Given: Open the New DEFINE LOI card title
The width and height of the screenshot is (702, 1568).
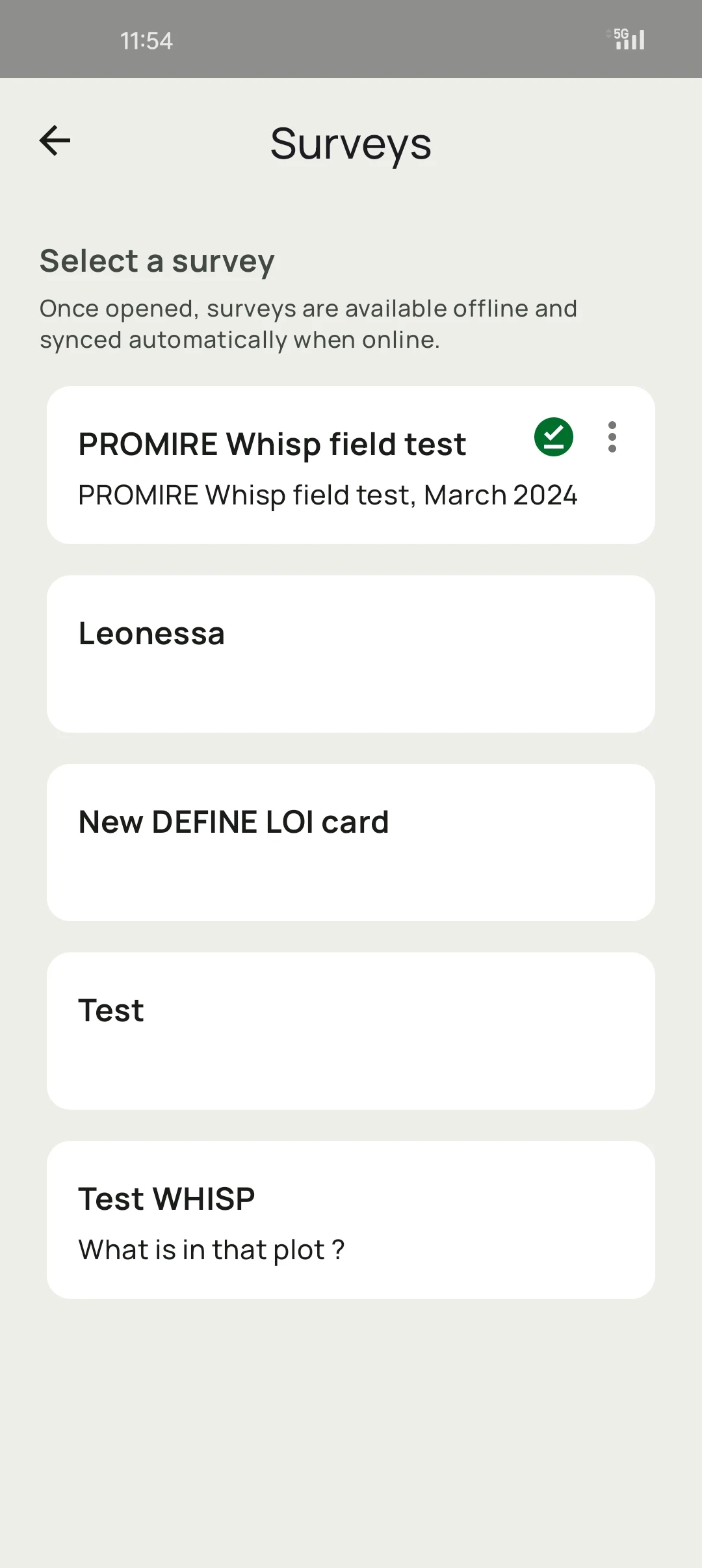Looking at the screenshot, I should click(x=233, y=822).
